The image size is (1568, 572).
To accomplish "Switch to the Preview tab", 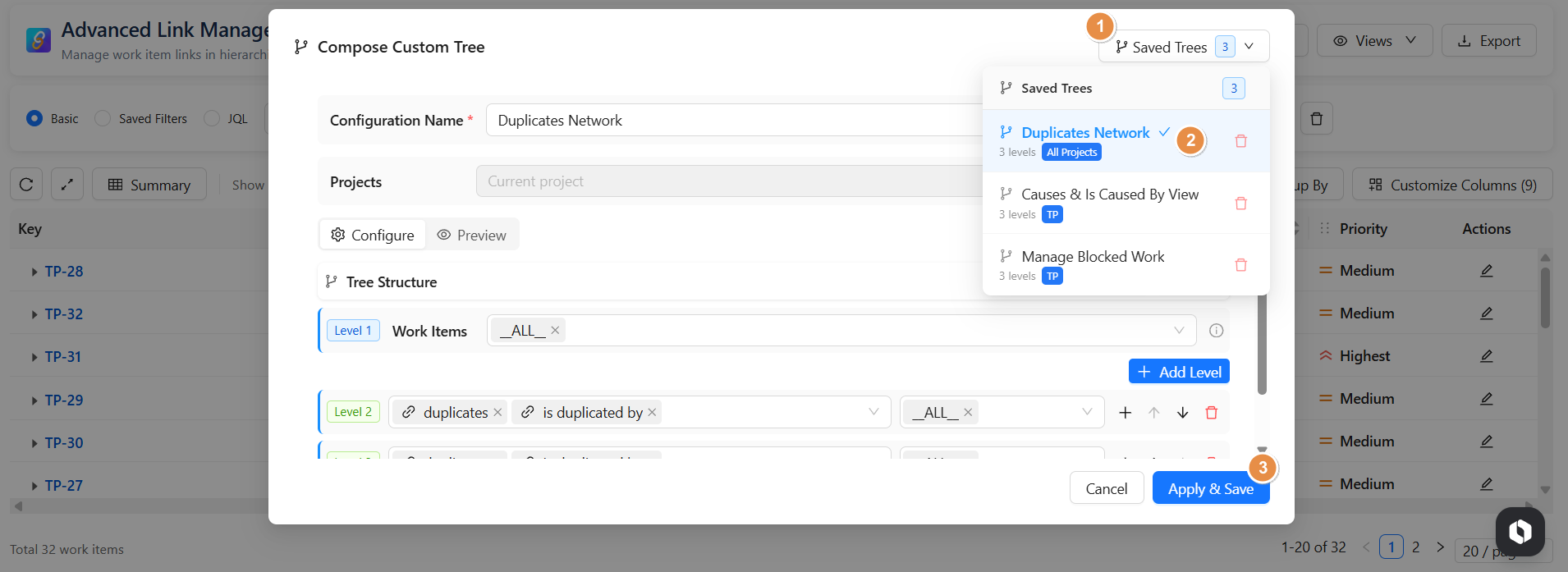I will [x=472, y=236].
